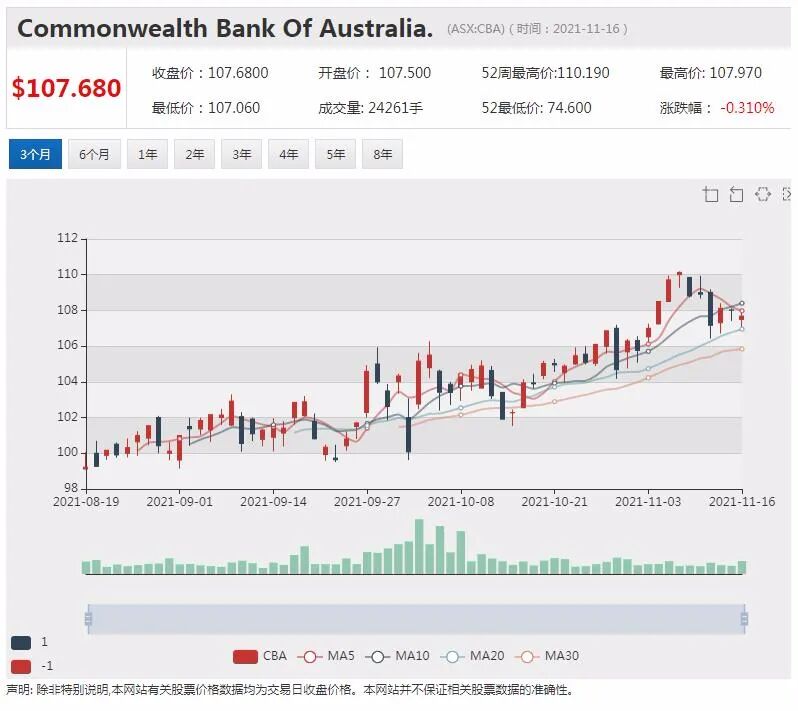Toggle the MA5 line legend
Viewport: 798px width, 711px height.
326,656
